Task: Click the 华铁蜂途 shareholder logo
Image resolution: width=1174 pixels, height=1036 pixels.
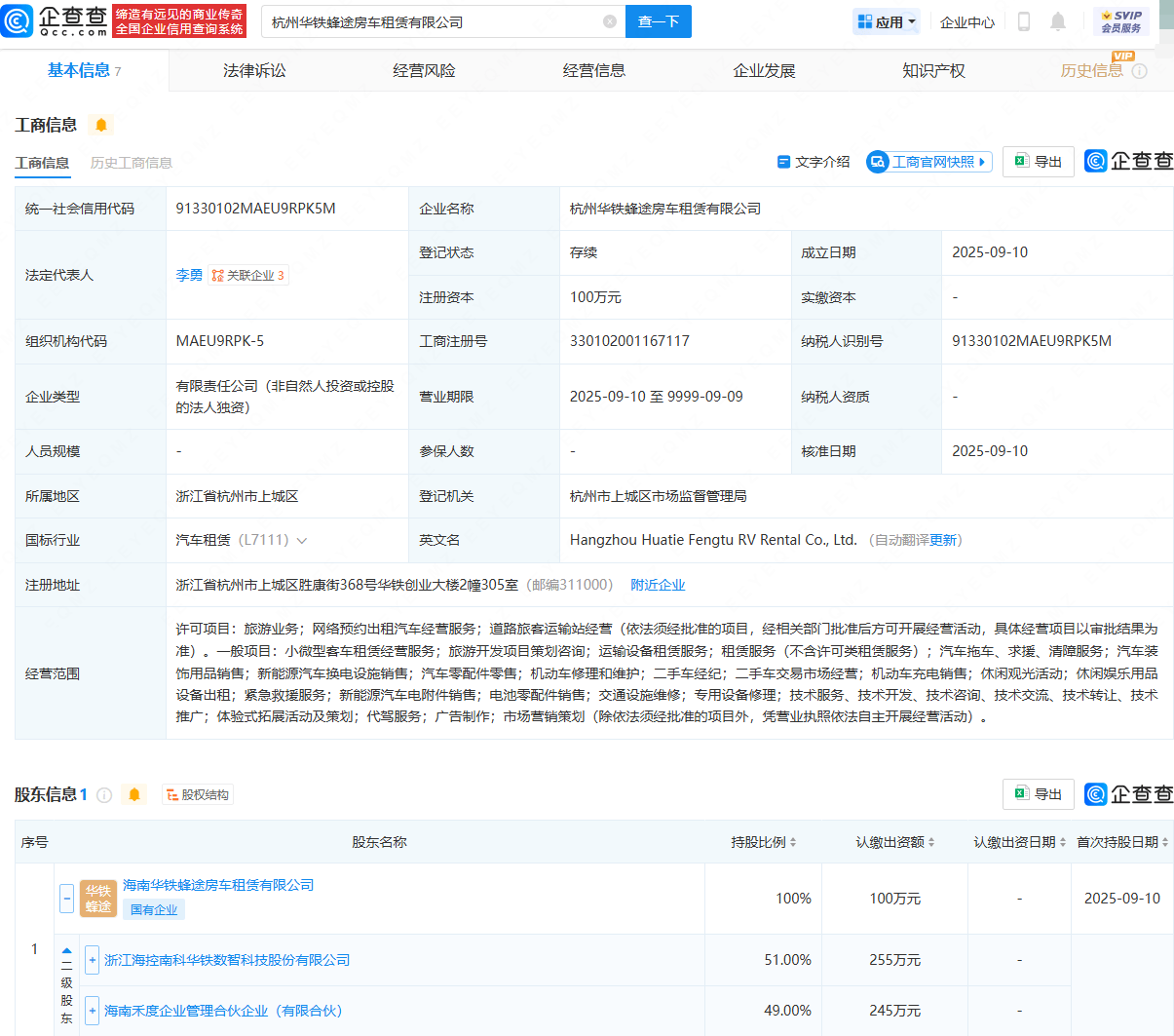Action: click(x=98, y=899)
